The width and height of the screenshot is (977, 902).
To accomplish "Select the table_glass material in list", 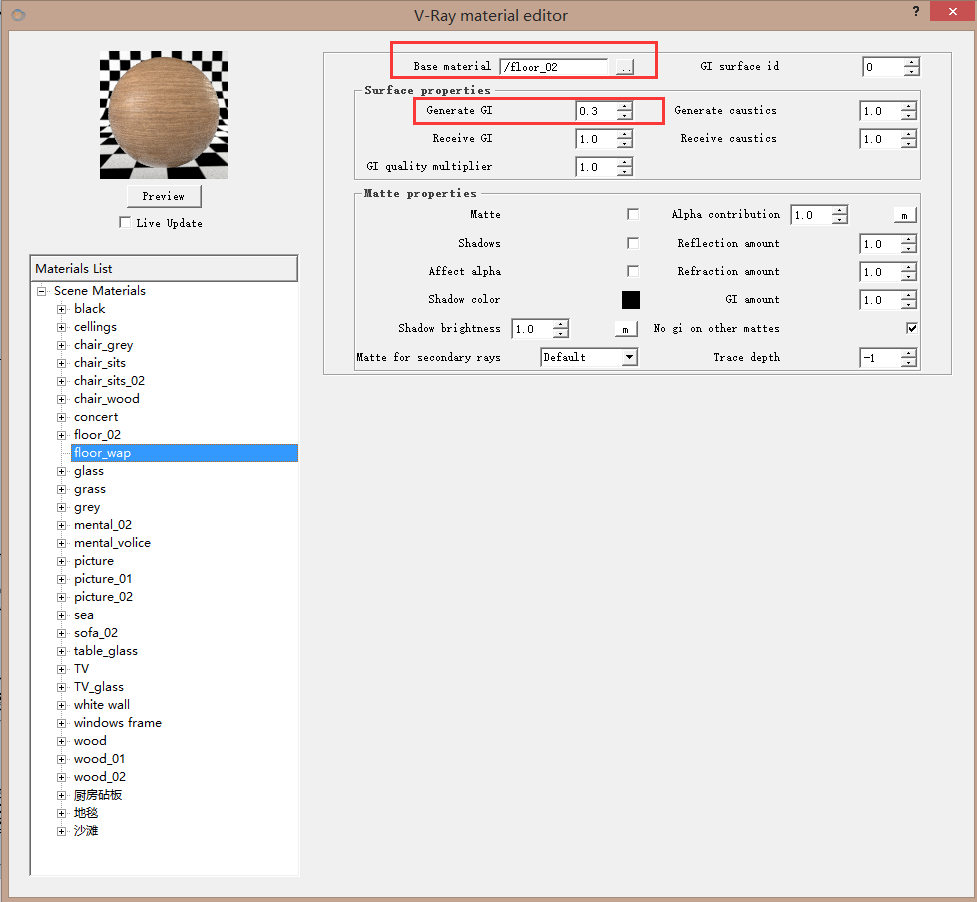I will click(x=106, y=651).
